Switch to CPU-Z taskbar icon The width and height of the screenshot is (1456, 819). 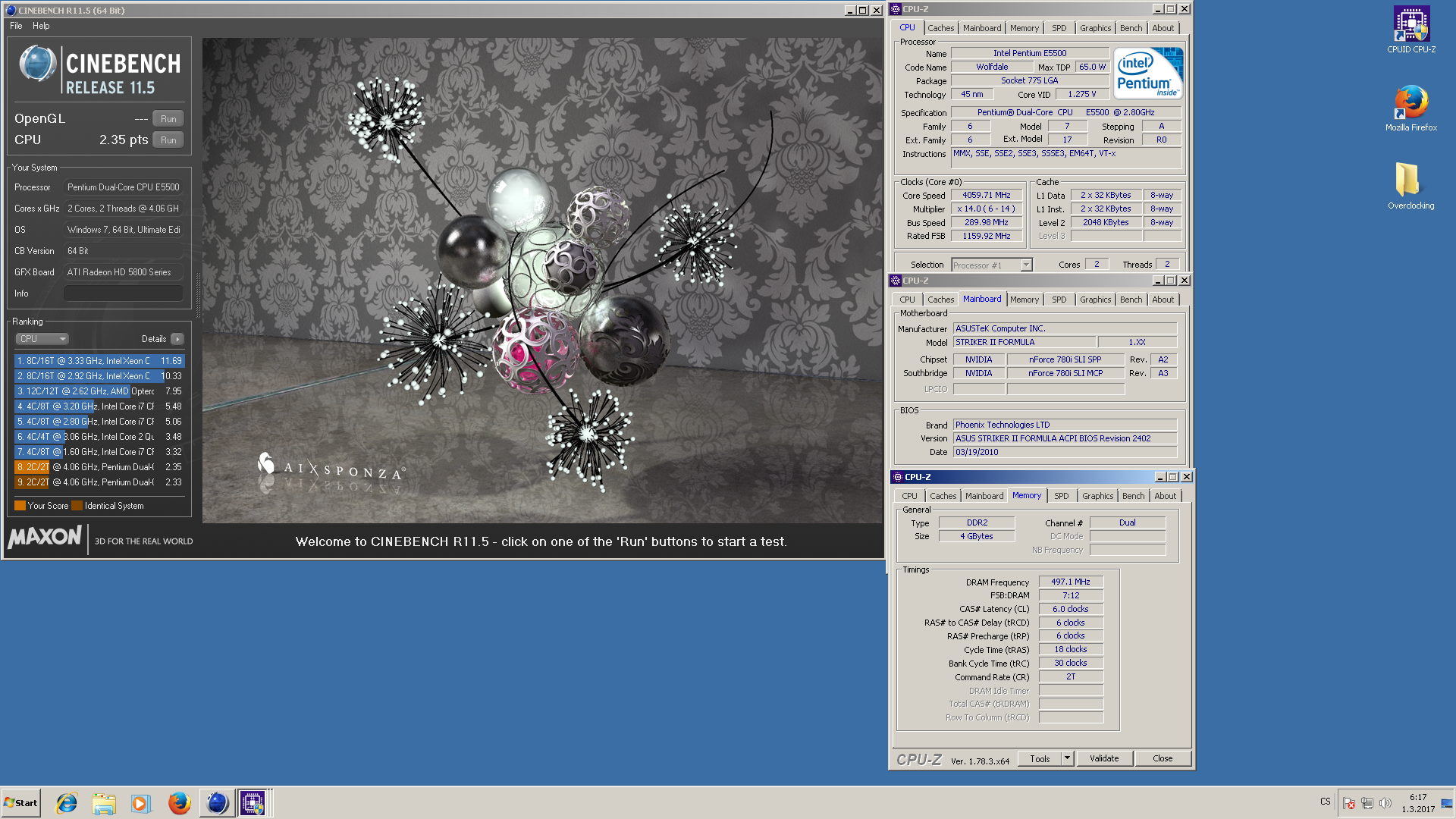point(253,803)
